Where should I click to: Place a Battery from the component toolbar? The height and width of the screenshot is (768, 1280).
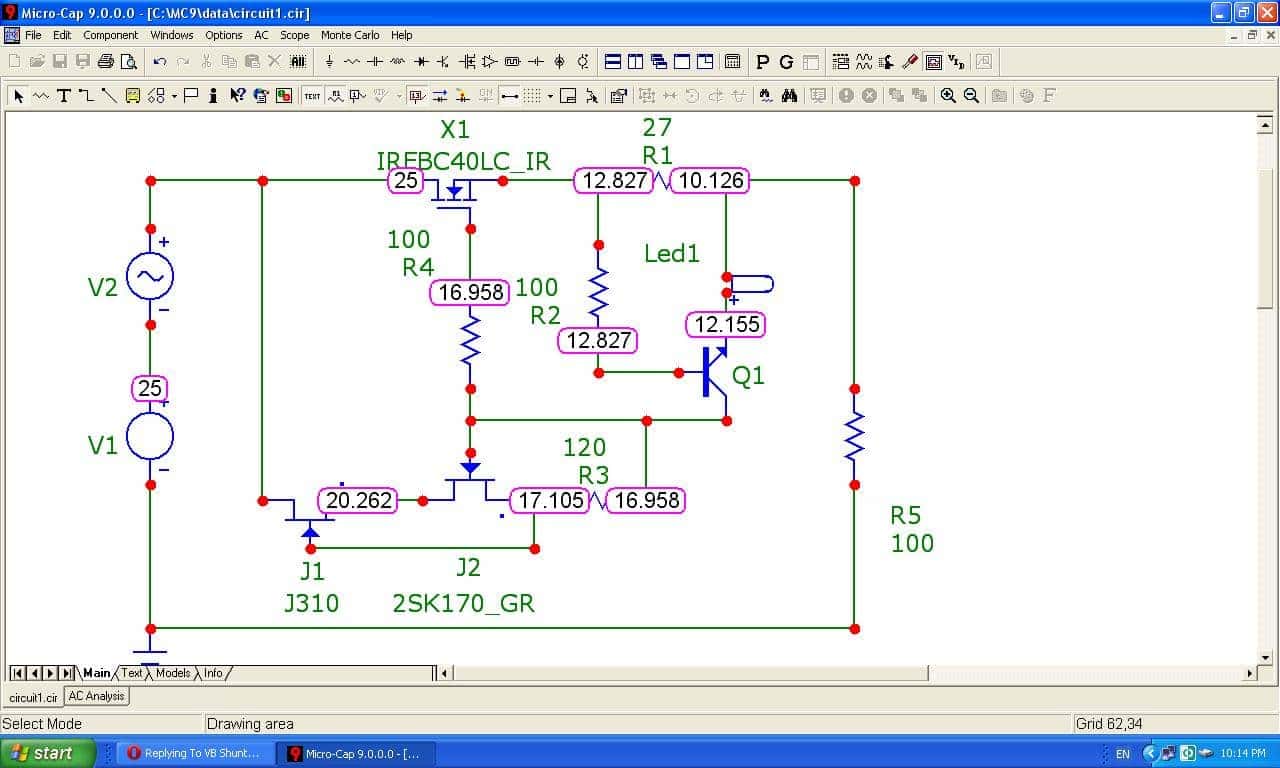(536, 62)
